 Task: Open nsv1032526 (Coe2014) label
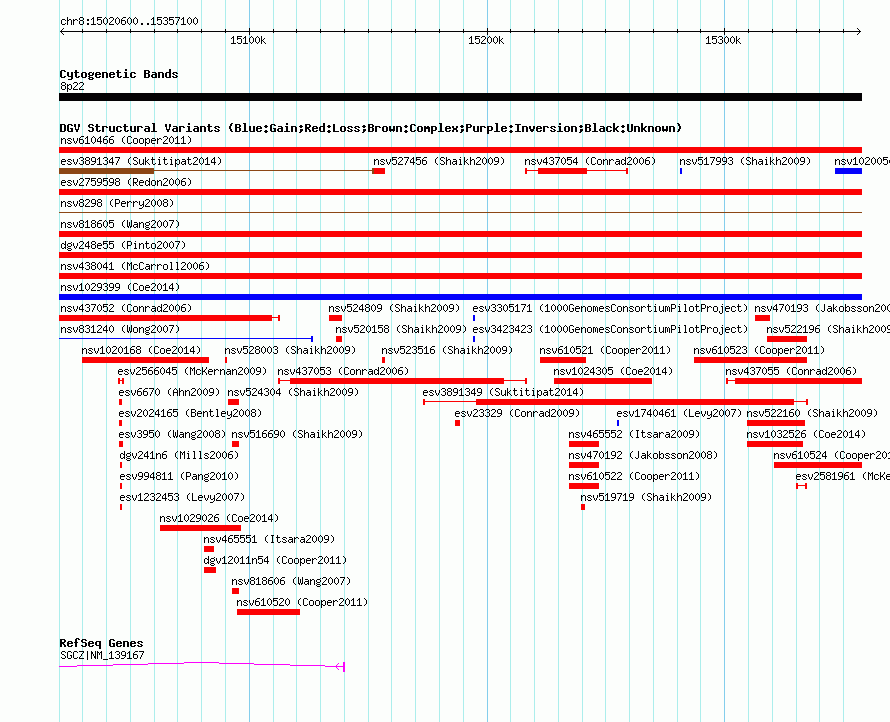tap(806, 434)
